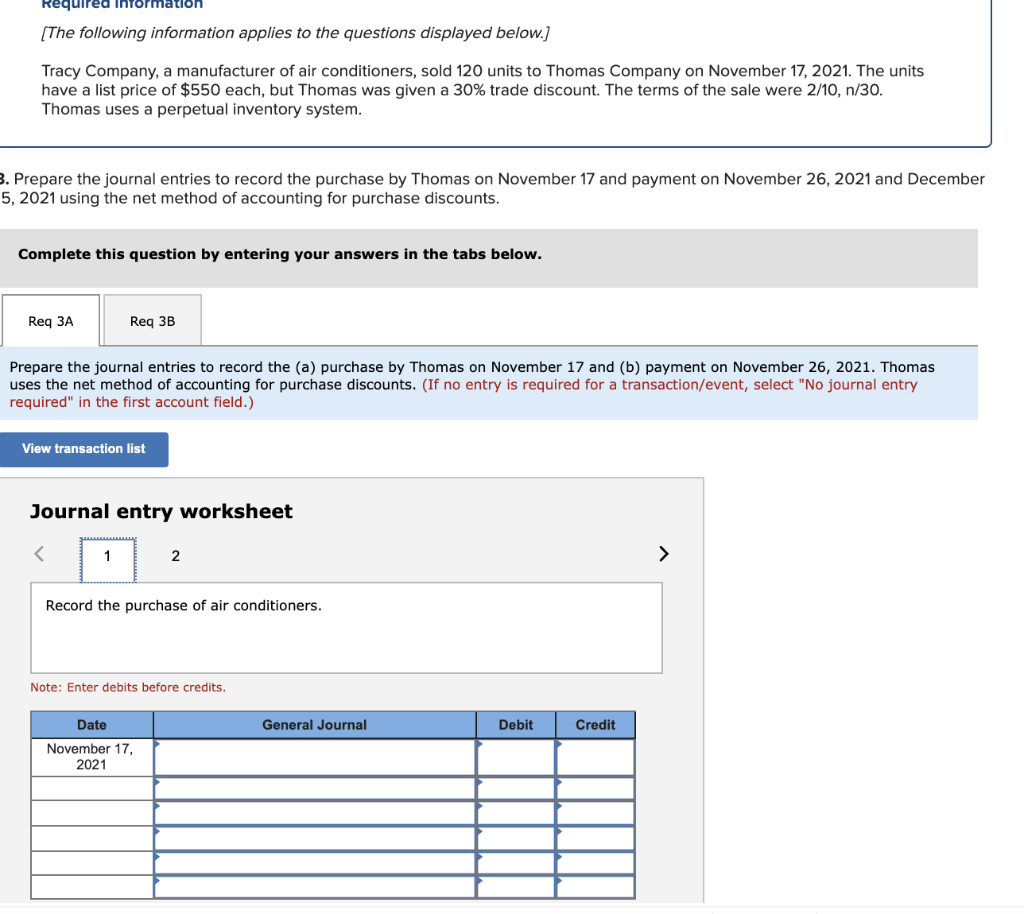Click the Date column header
Screen dimensions: 1024x914
91,725
